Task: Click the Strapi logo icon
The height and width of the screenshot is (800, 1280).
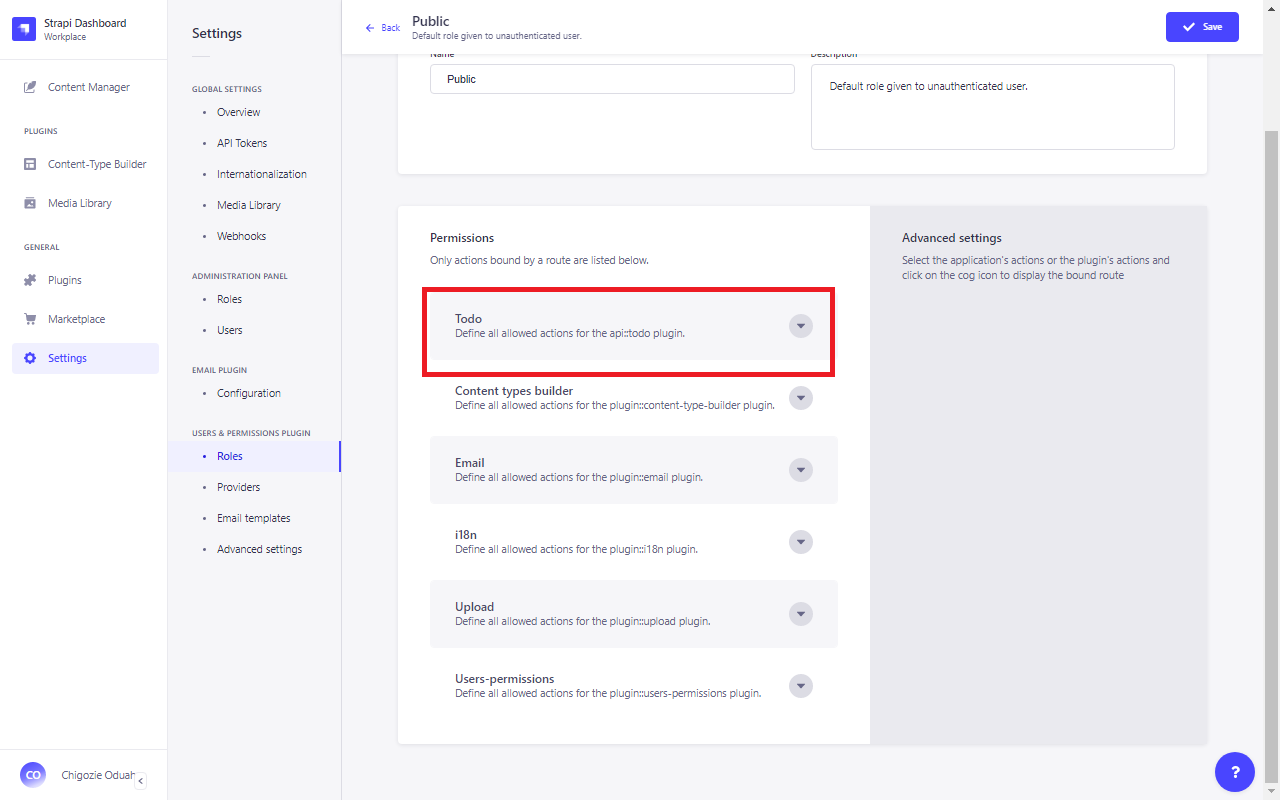Action: point(24,29)
